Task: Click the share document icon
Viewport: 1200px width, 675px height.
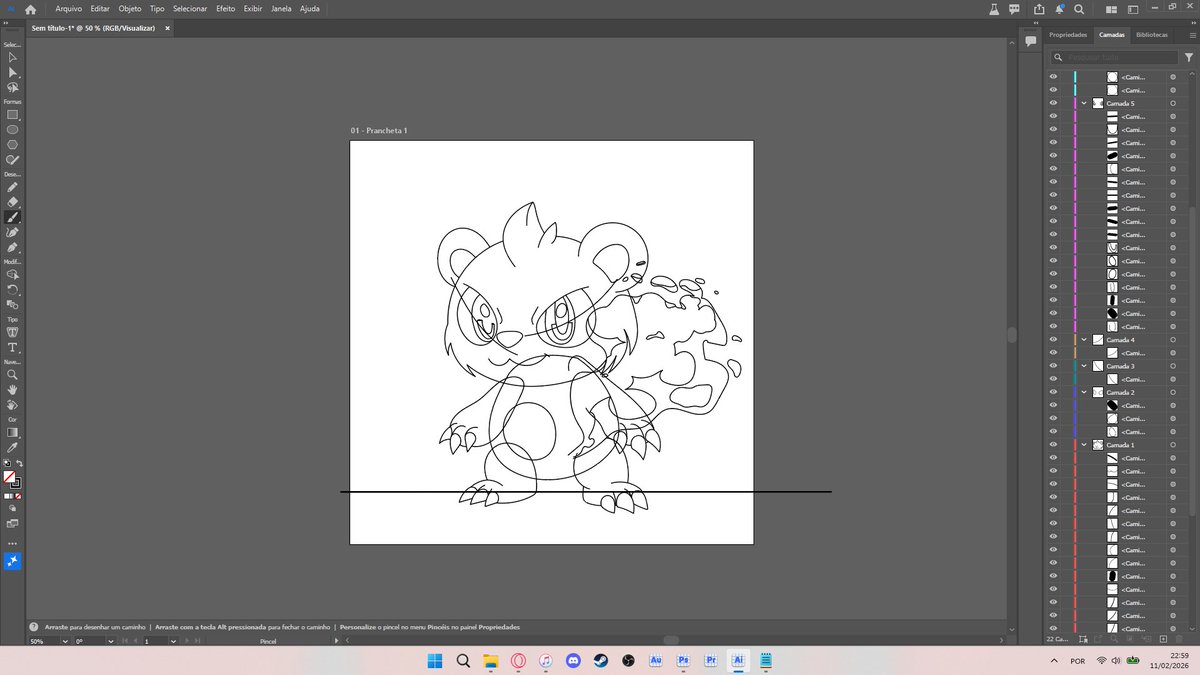Action: pos(1038,9)
